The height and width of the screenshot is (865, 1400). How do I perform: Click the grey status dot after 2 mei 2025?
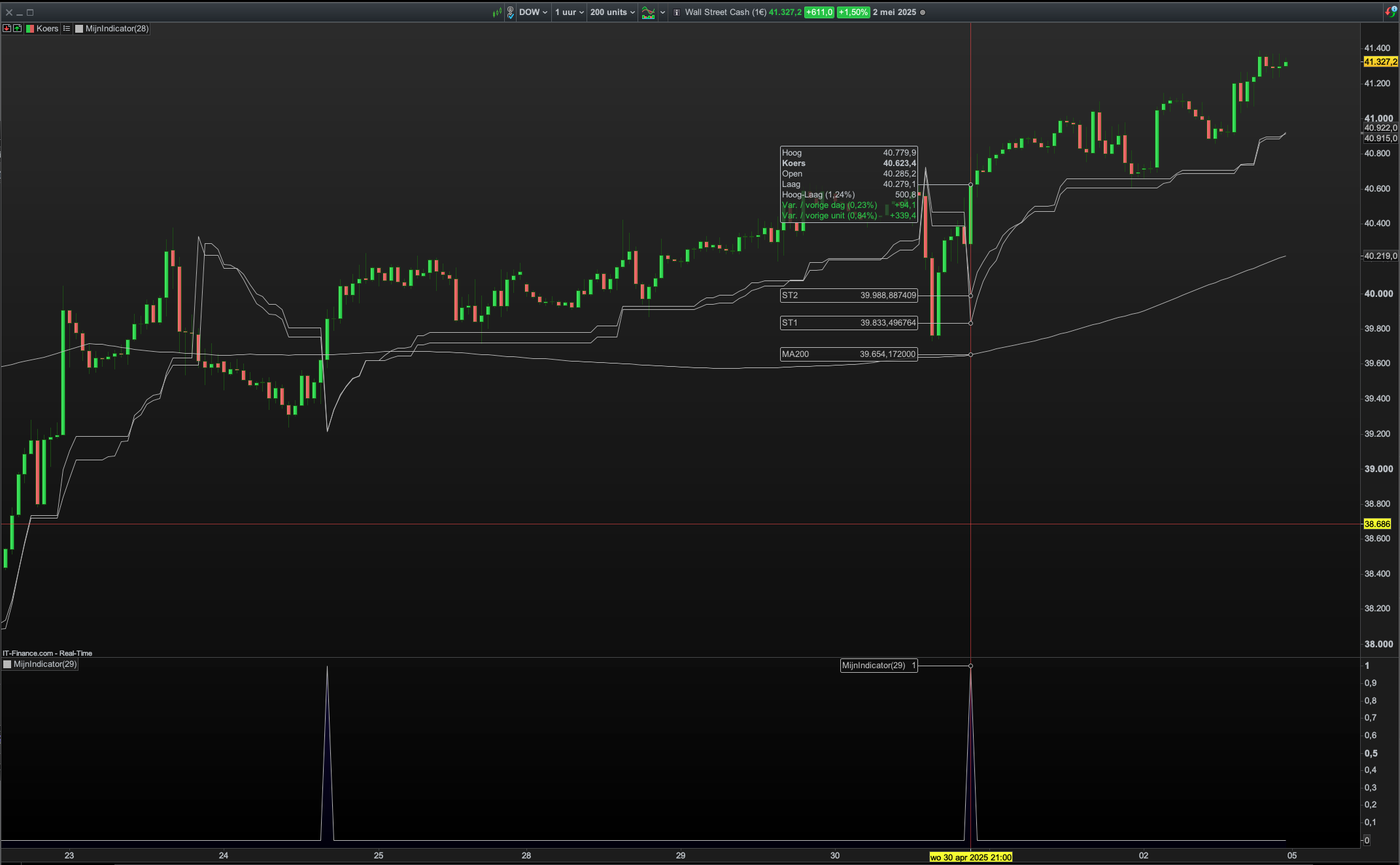pos(923,12)
